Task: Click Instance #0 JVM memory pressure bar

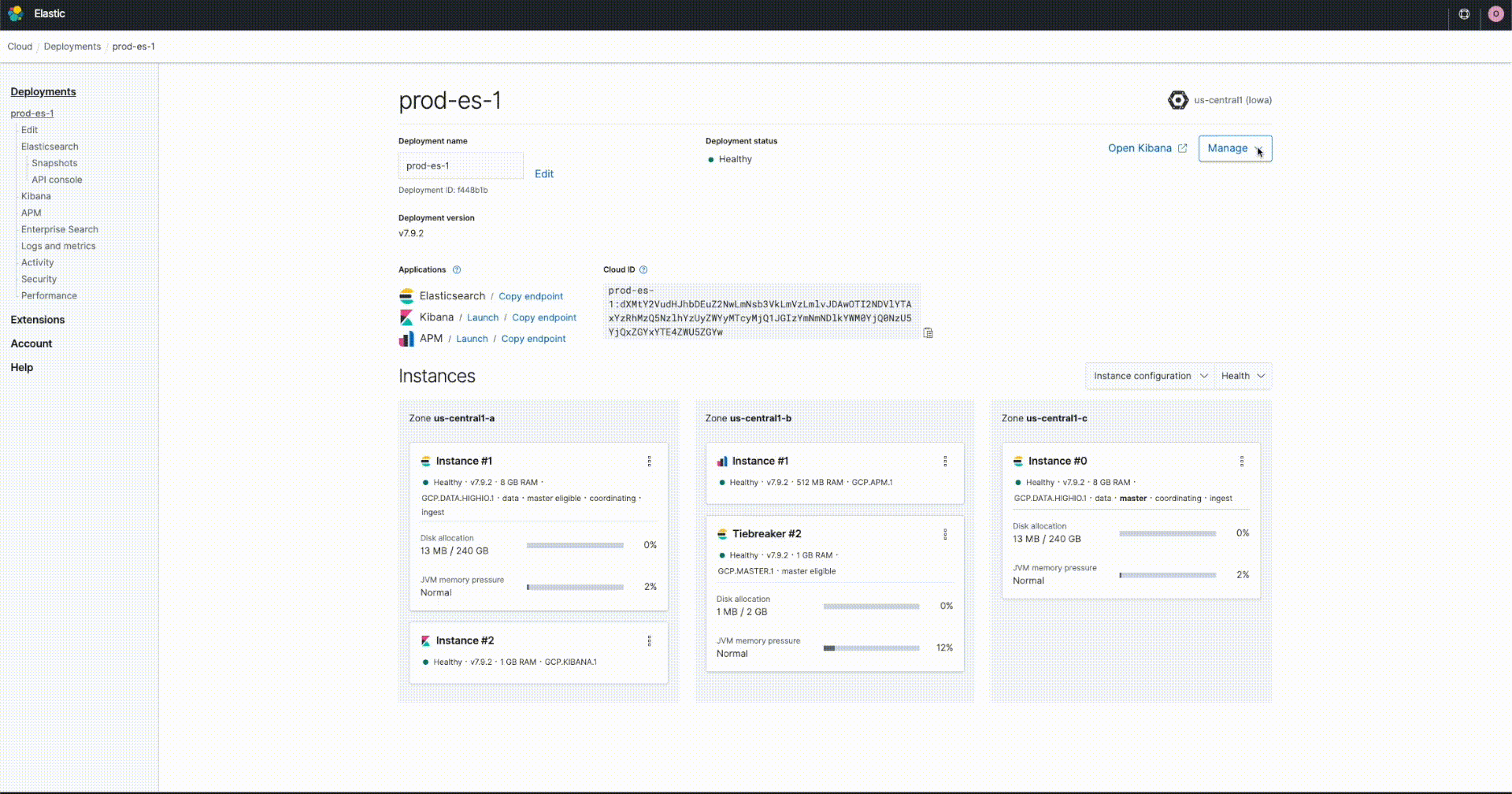Action: [1167, 575]
